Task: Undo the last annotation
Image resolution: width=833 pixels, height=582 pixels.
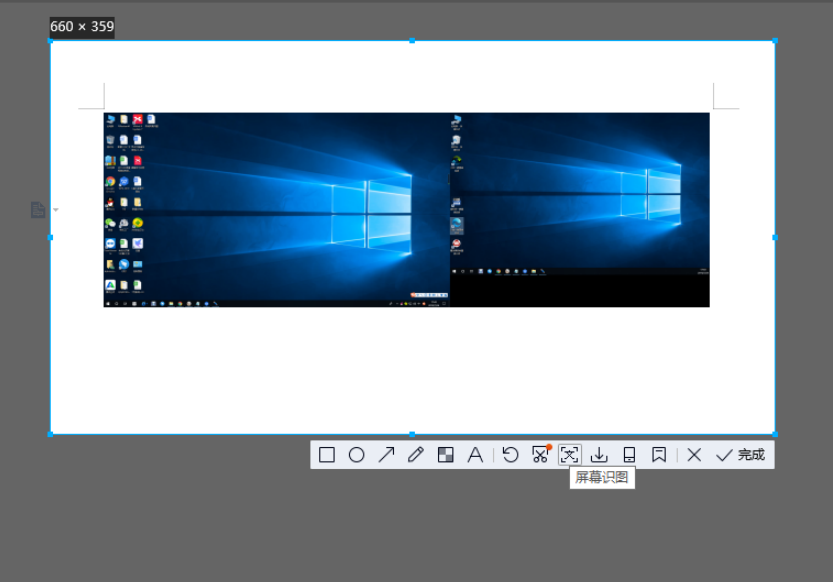Action: coord(511,455)
